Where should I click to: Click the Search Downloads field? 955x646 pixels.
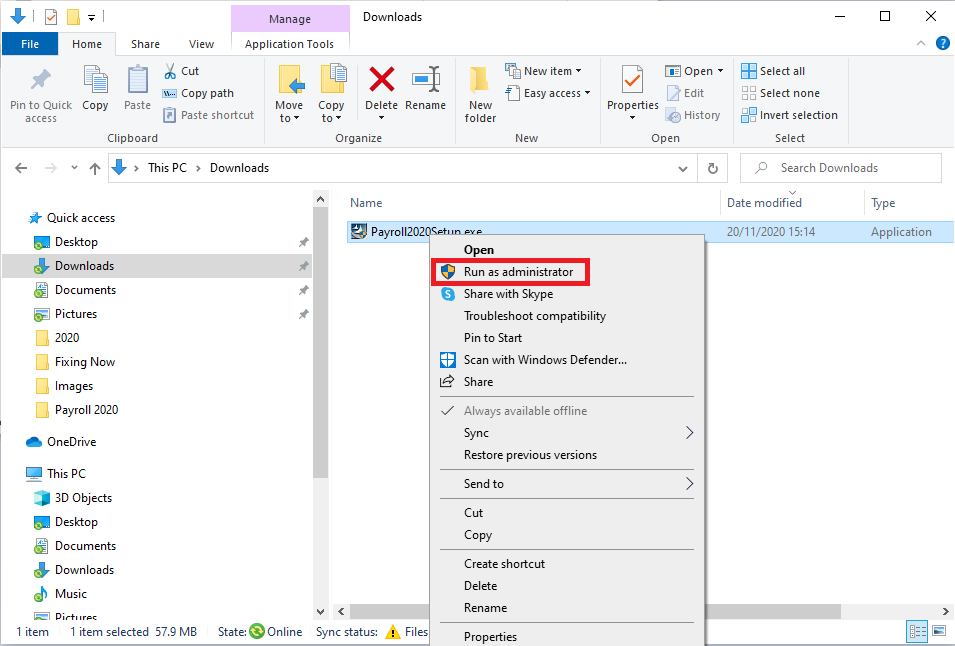coord(840,168)
